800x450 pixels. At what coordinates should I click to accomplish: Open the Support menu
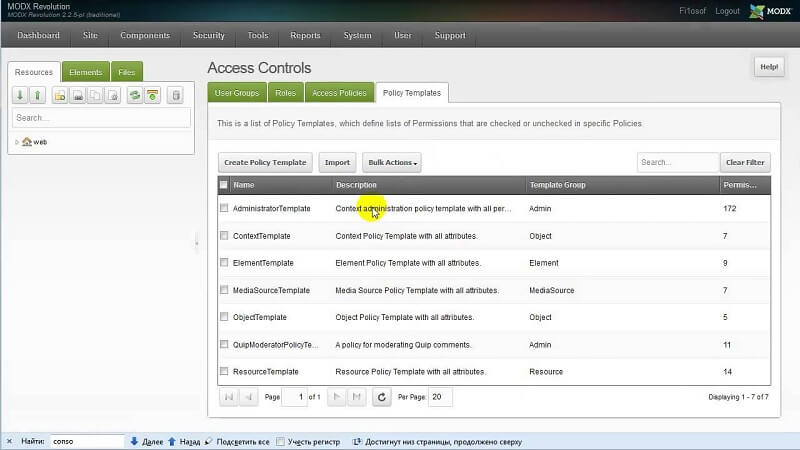(x=450, y=35)
